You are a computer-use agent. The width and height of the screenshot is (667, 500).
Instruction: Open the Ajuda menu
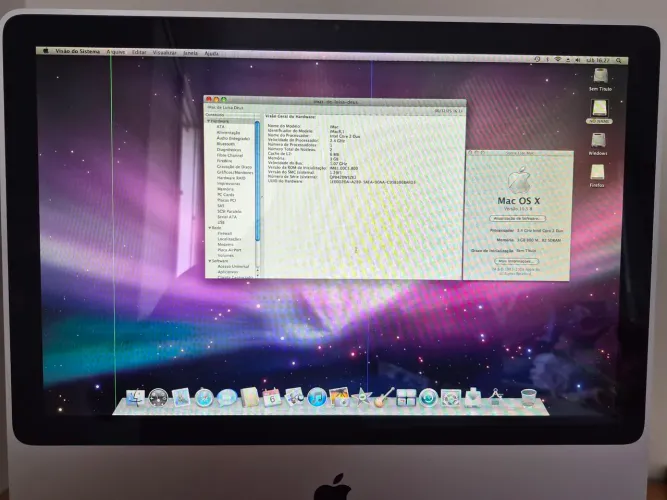(211, 53)
